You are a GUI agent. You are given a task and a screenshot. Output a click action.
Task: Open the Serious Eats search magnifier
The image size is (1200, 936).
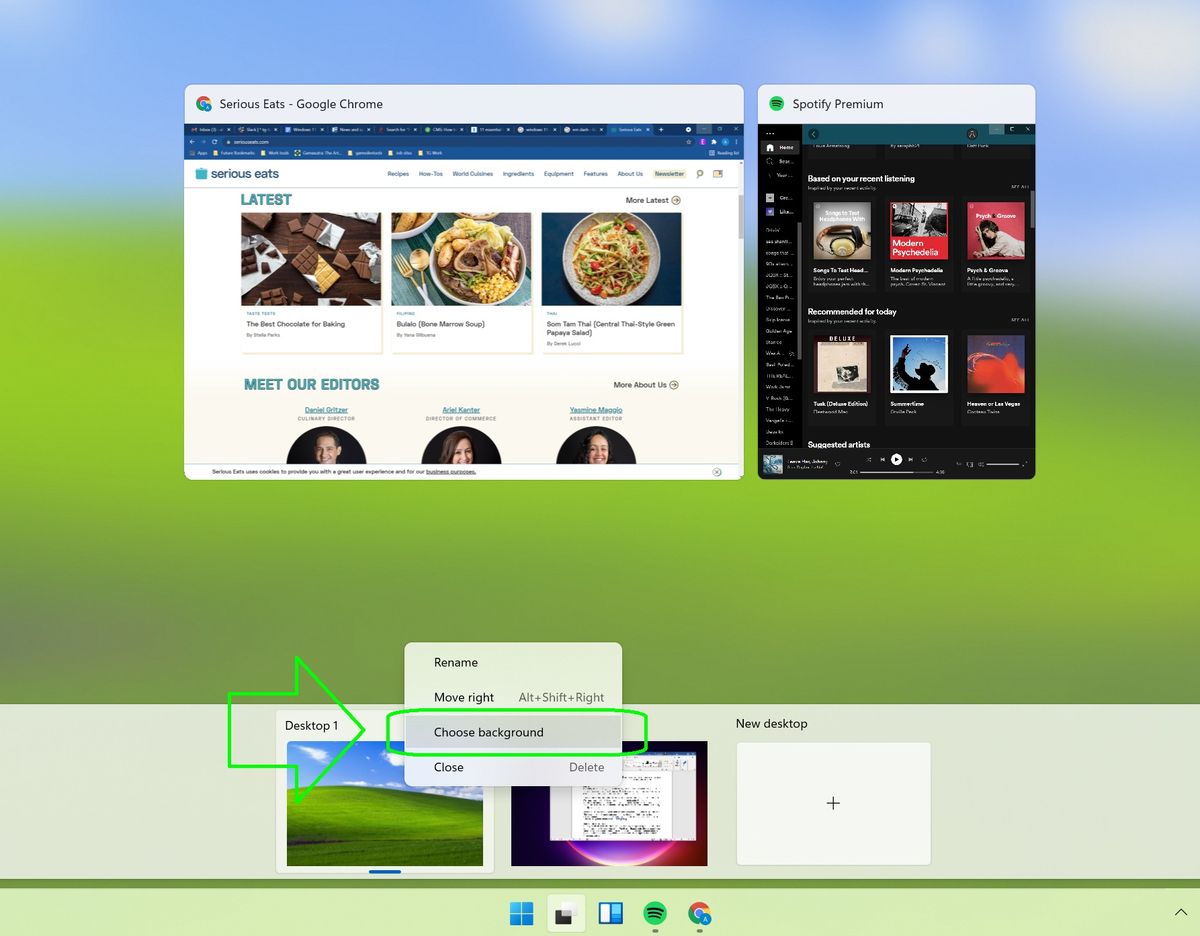pyautogui.click(x=699, y=174)
